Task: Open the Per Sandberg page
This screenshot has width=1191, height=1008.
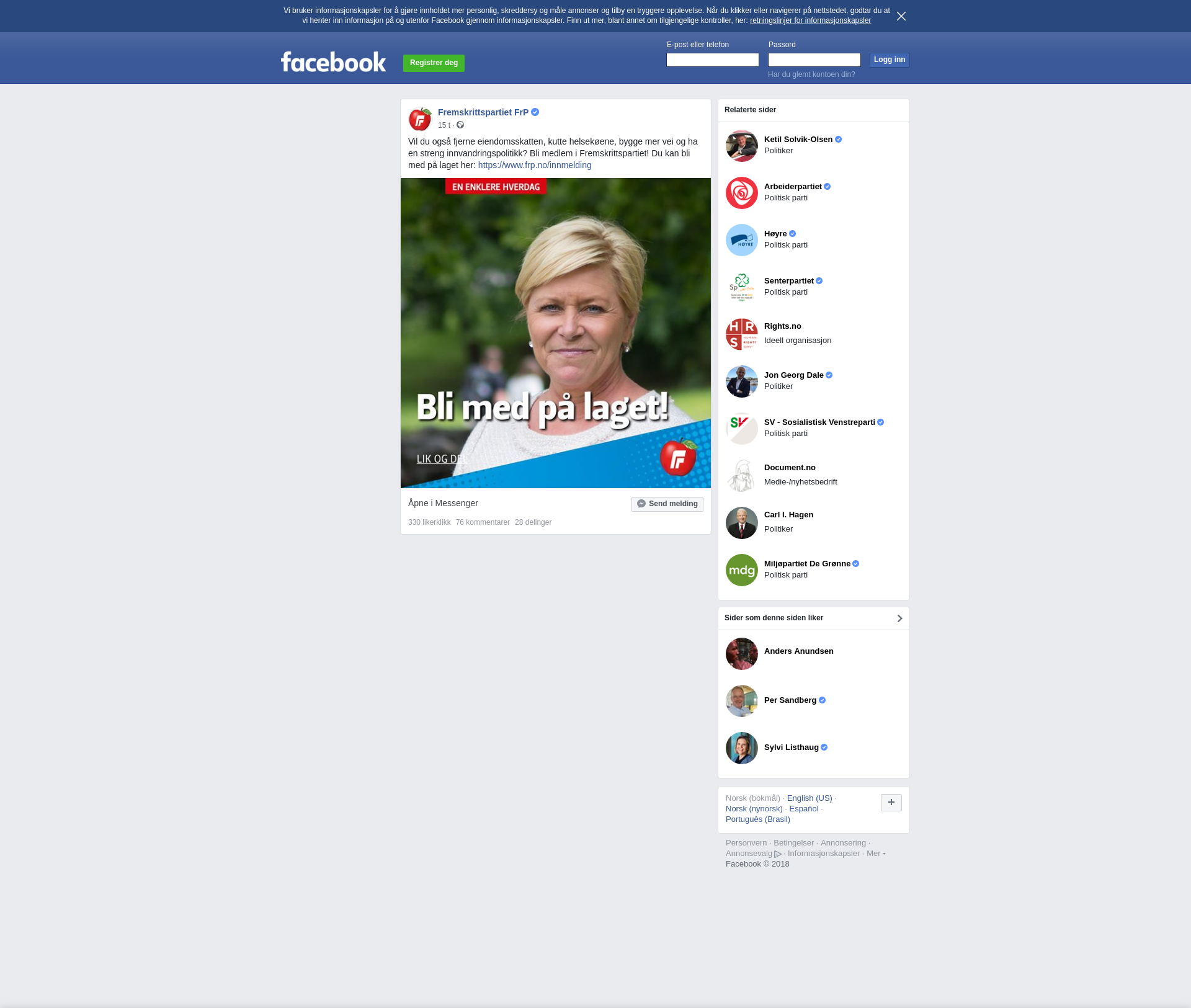Action: [x=790, y=700]
